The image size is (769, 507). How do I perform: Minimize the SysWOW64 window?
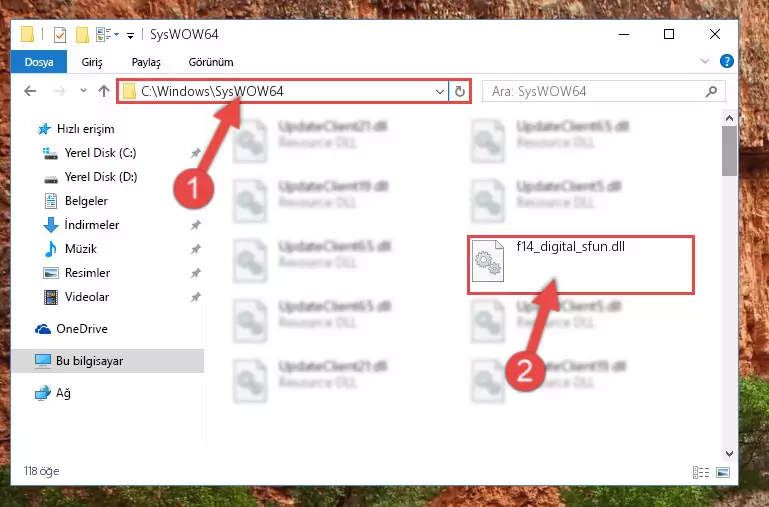tap(624, 34)
